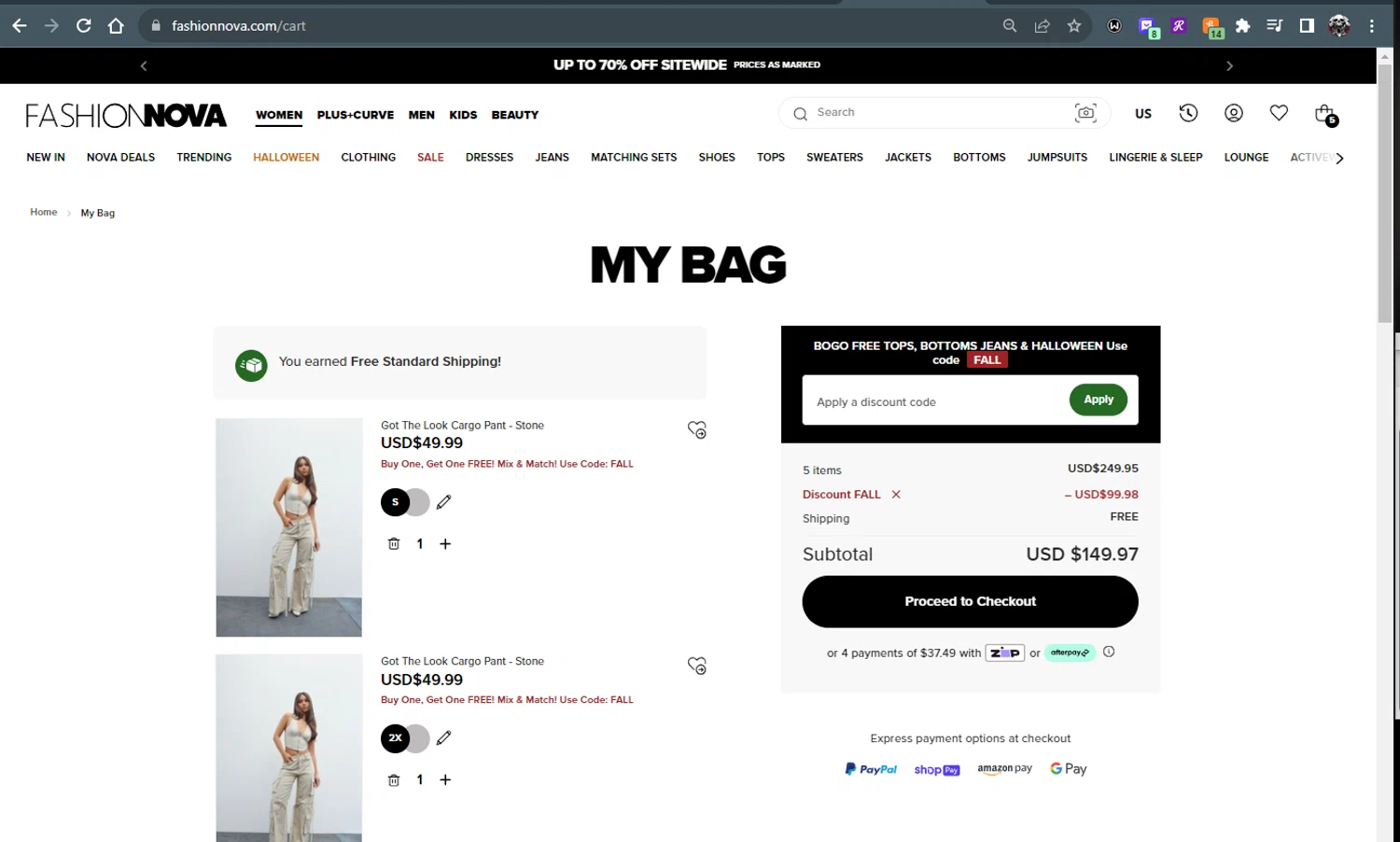Screen dimensions: 1400x842
Task: Increase quantity of the size S cargo pant
Action: coord(445,544)
